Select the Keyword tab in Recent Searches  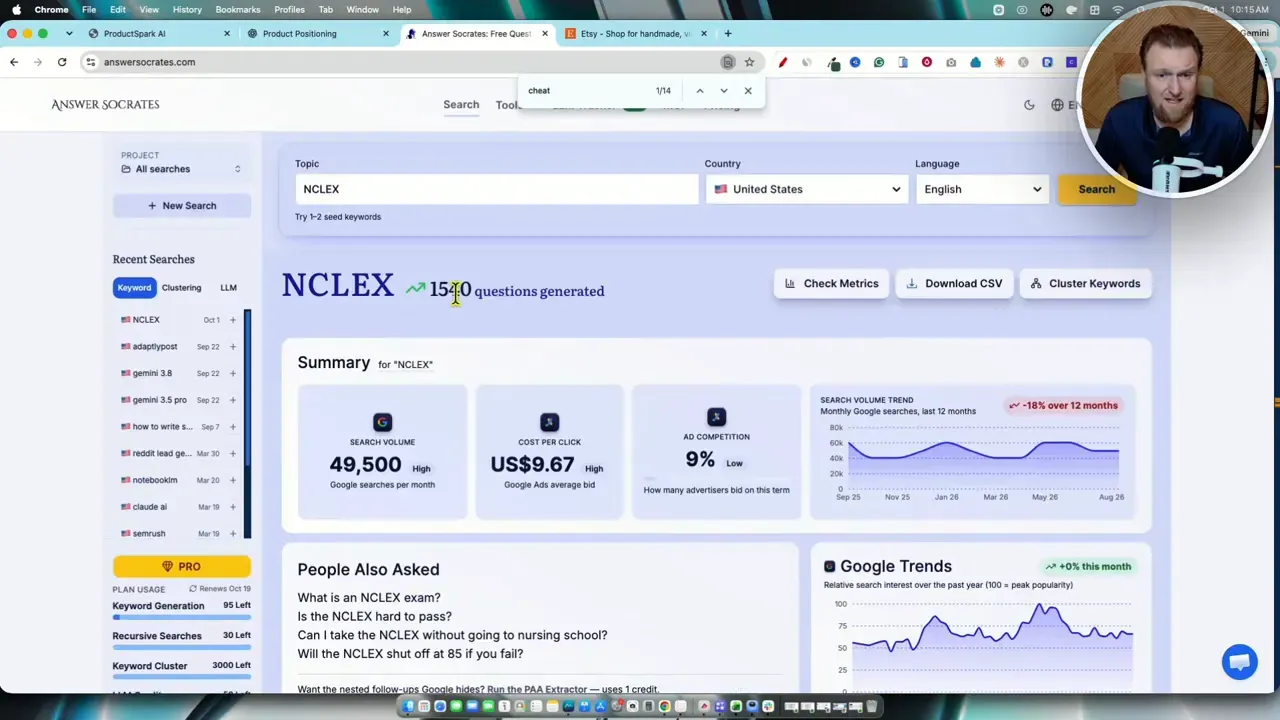134,288
